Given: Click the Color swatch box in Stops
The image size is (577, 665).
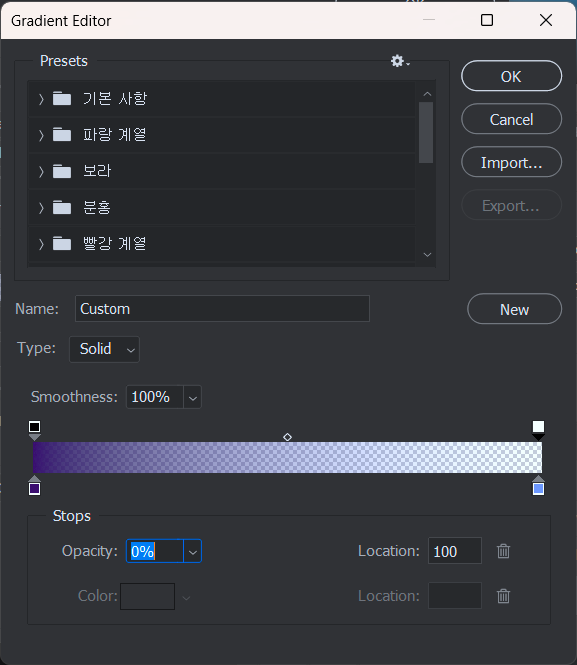Looking at the screenshot, I should 148,596.
